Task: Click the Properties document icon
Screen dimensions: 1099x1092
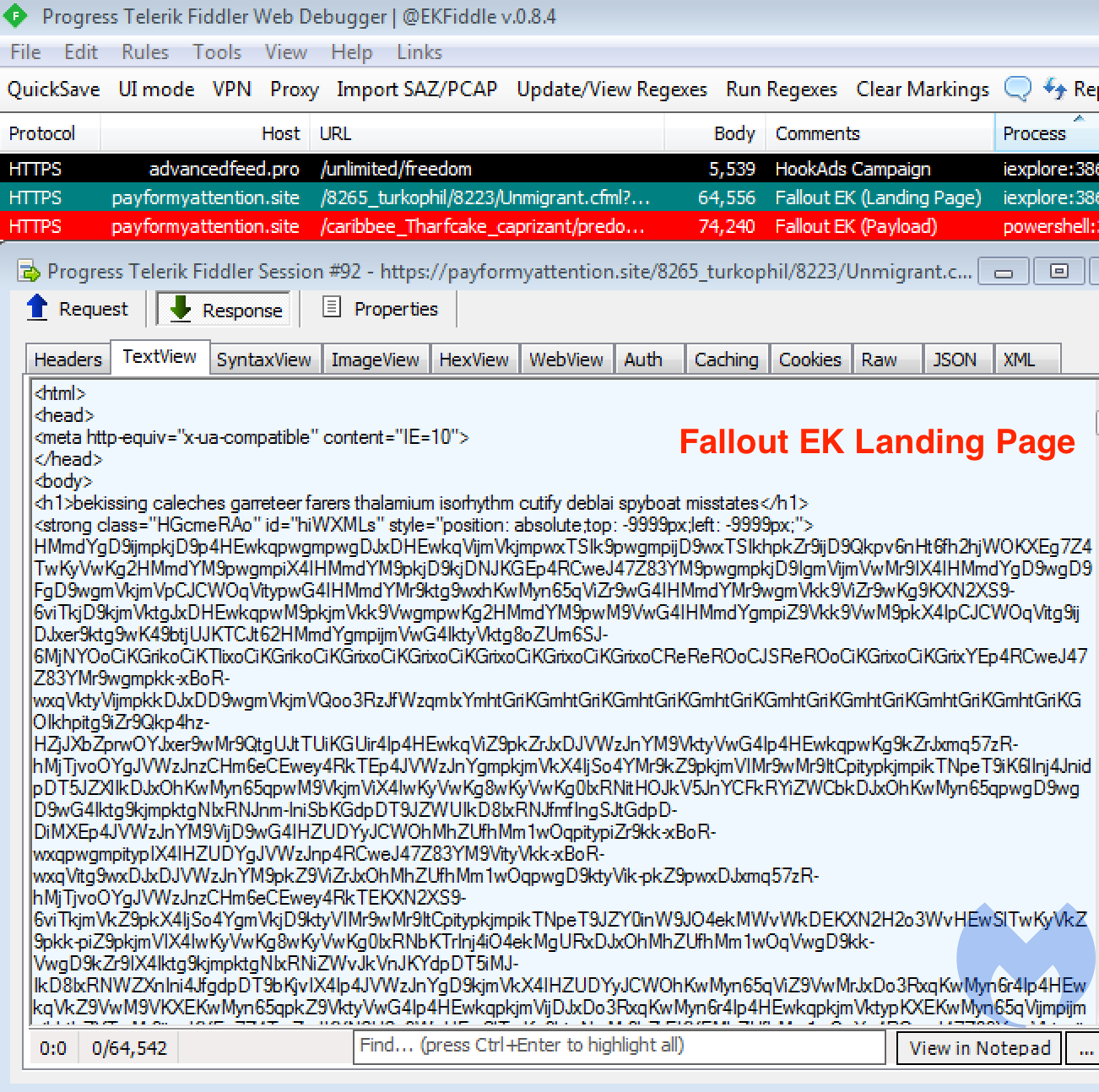Action: pyautogui.click(x=333, y=308)
